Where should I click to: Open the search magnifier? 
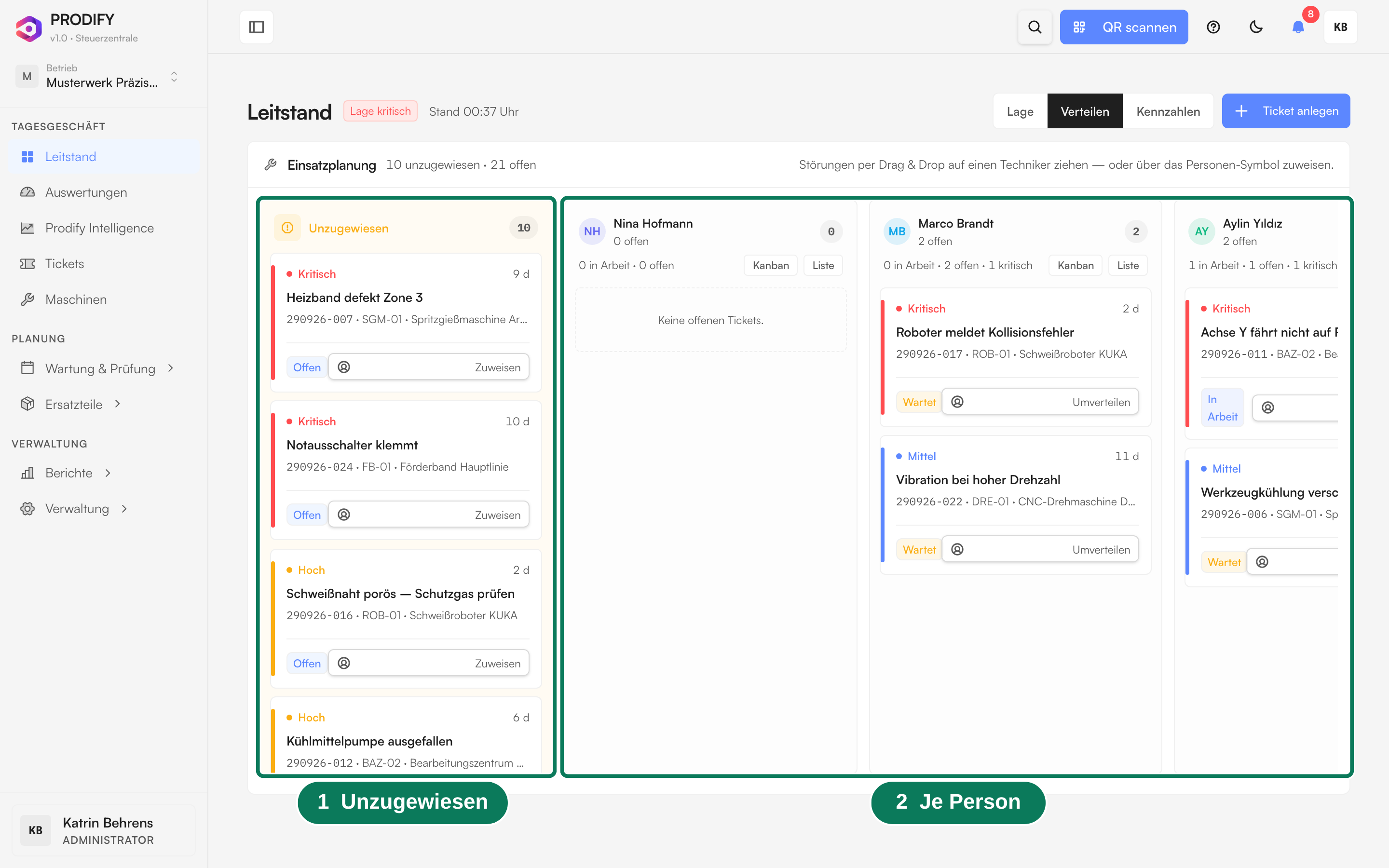(x=1035, y=27)
